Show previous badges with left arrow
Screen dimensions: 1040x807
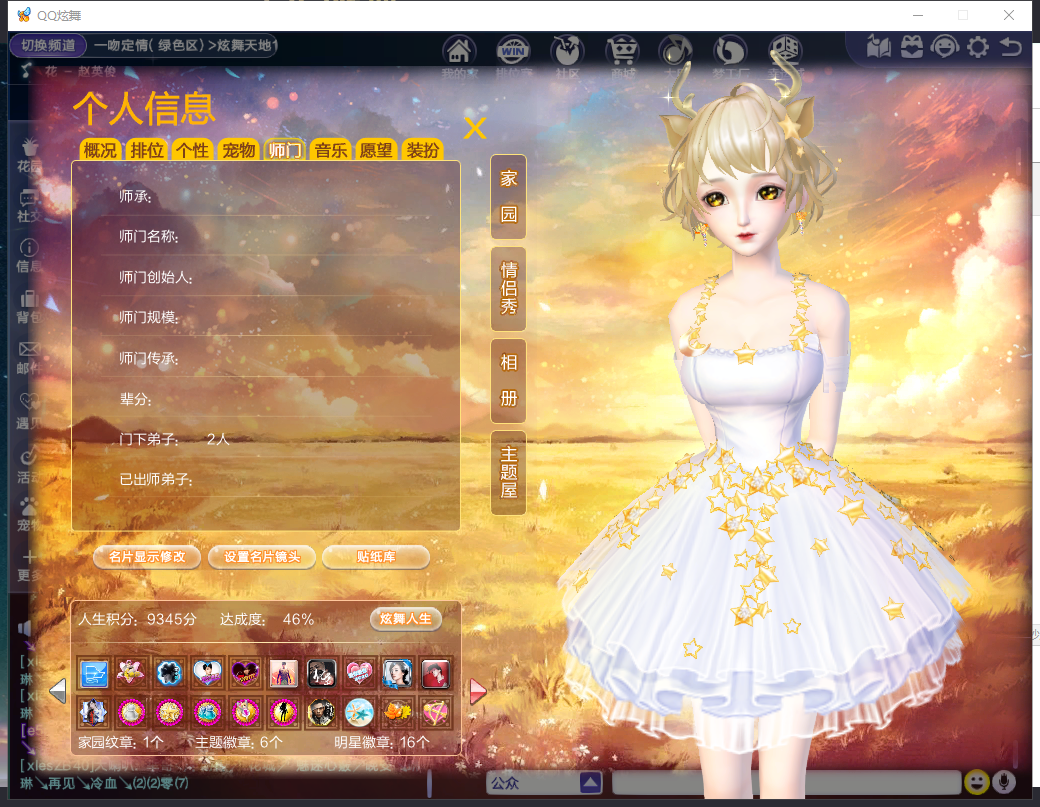point(58,691)
